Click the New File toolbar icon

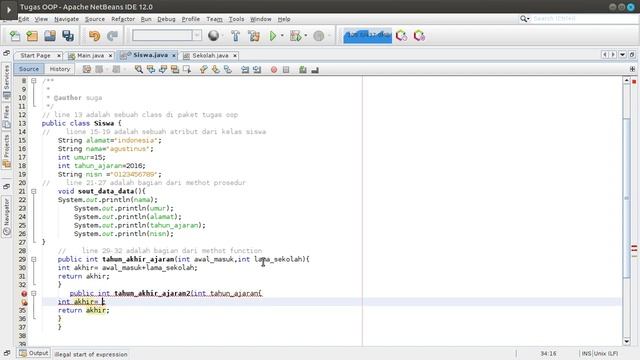(x=15, y=36)
